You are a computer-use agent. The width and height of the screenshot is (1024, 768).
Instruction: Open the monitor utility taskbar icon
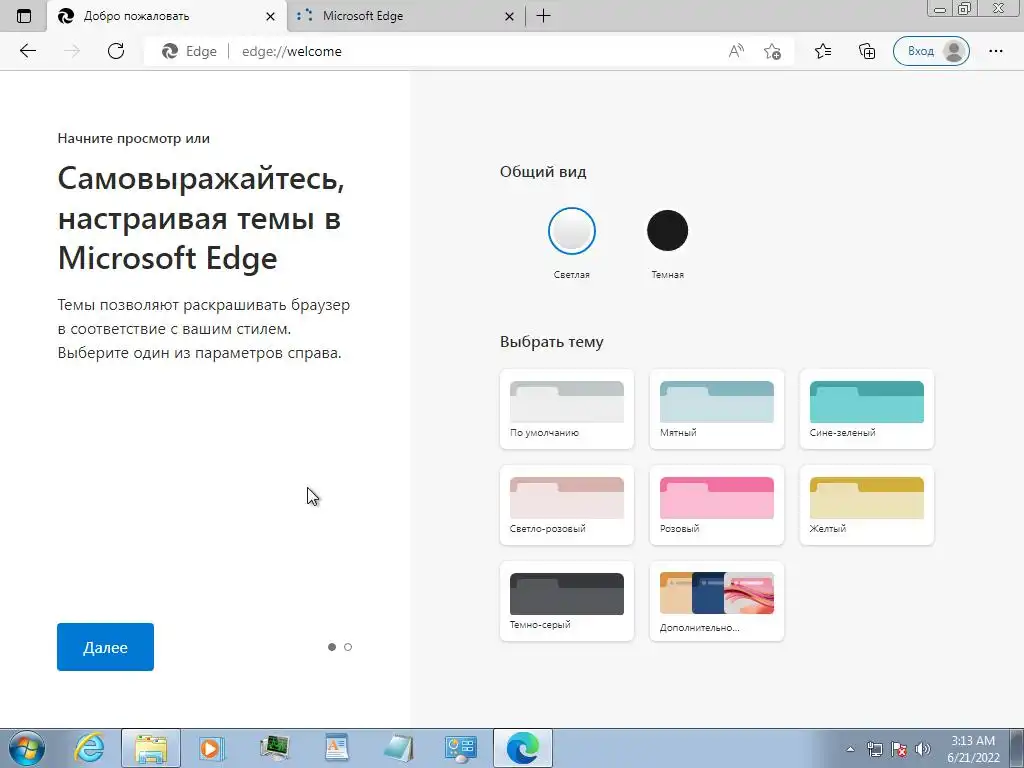pyautogui.click(x=274, y=748)
